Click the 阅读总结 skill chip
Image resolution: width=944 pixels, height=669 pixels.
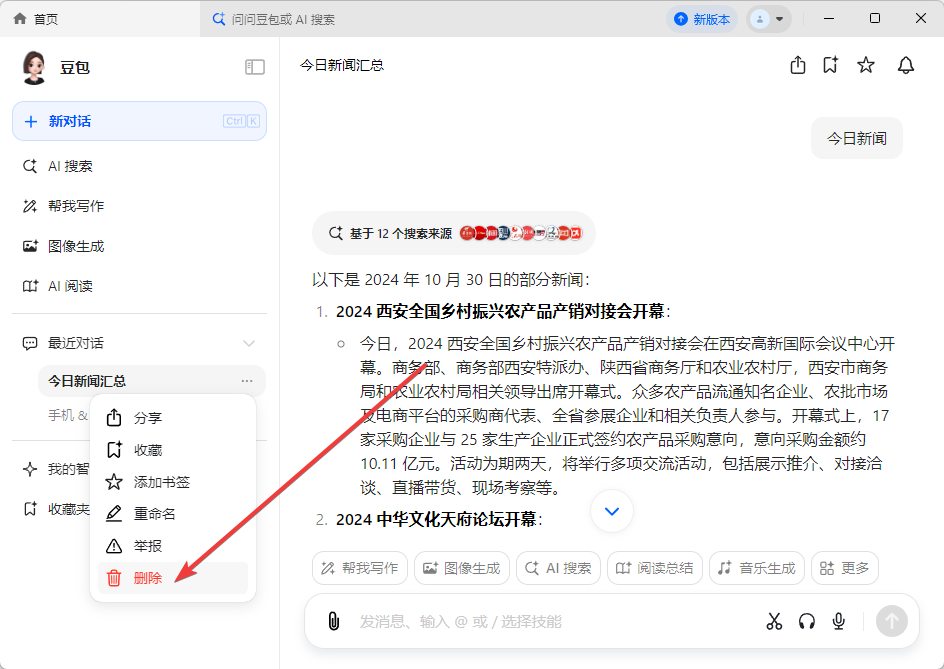click(654, 568)
